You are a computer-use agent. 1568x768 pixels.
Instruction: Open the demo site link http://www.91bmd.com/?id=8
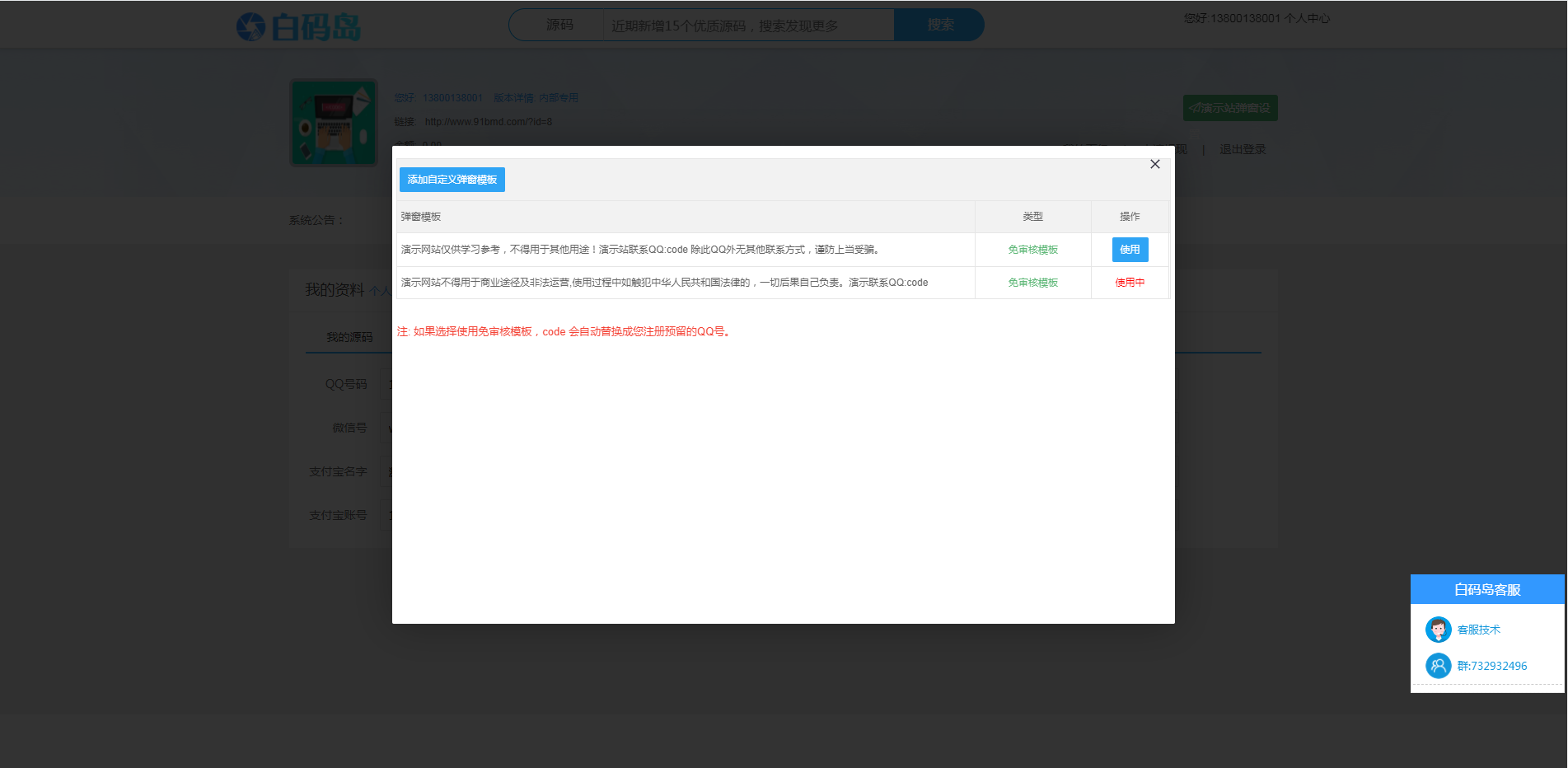pos(489,121)
